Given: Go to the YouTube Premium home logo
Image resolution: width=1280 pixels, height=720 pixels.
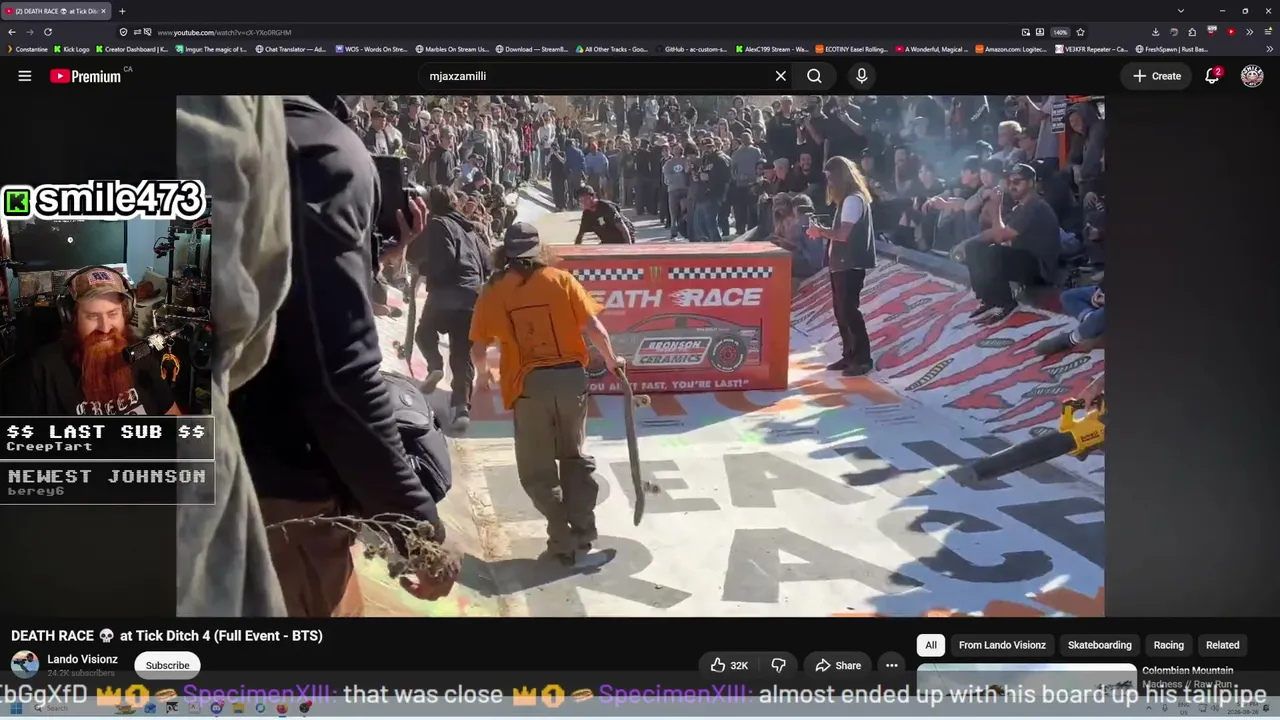Looking at the screenshot, I should point(86,76).
